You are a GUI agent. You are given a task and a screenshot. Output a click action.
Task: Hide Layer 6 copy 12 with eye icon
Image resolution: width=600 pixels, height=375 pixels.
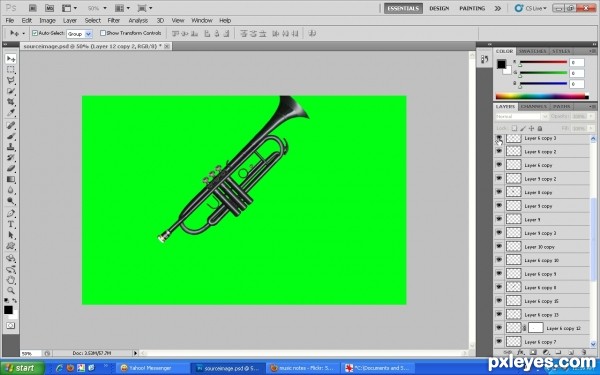[x=499, y=328]
